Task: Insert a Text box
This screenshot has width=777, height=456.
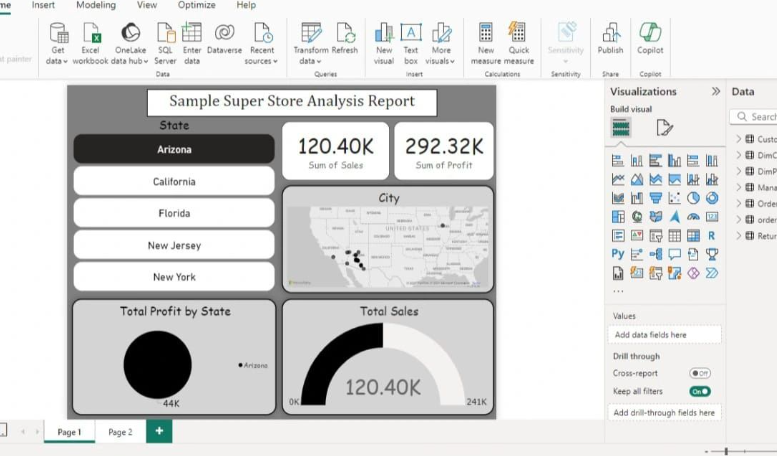Action: [411, 33]
